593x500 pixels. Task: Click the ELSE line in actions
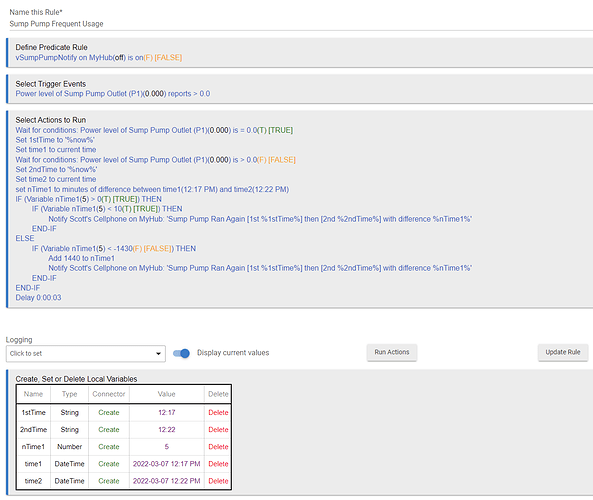[x=25, y=238]
